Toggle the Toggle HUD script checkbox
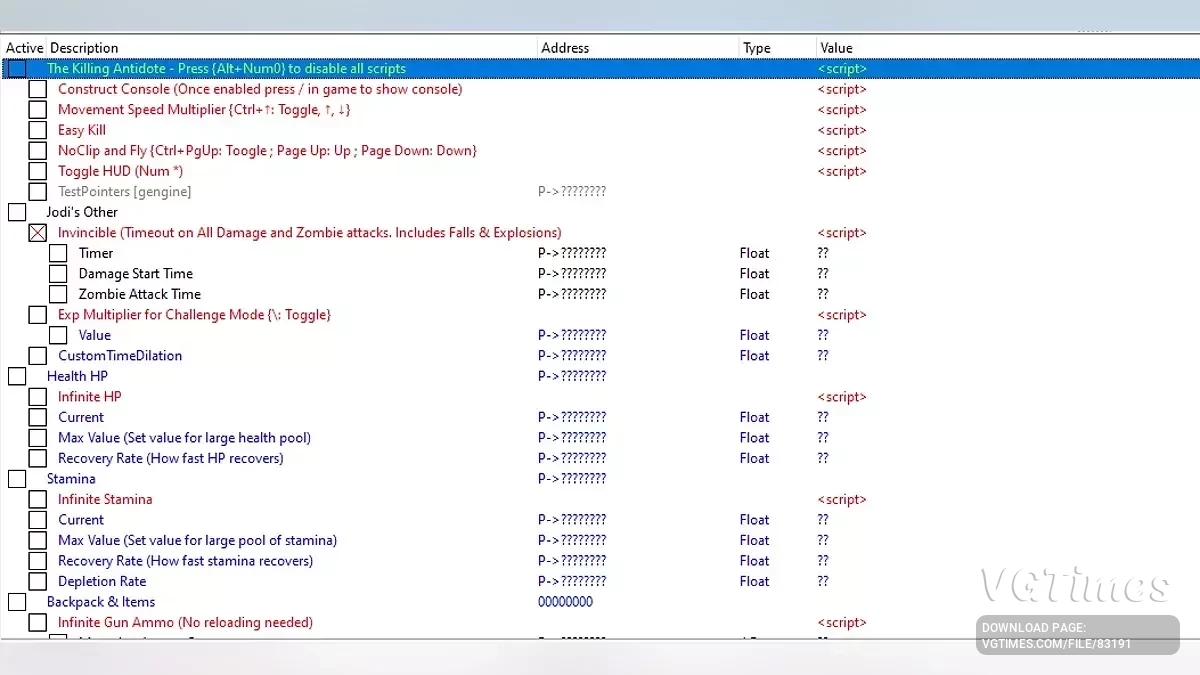This screenshot has height=675, width=1200. click(38, 171)
